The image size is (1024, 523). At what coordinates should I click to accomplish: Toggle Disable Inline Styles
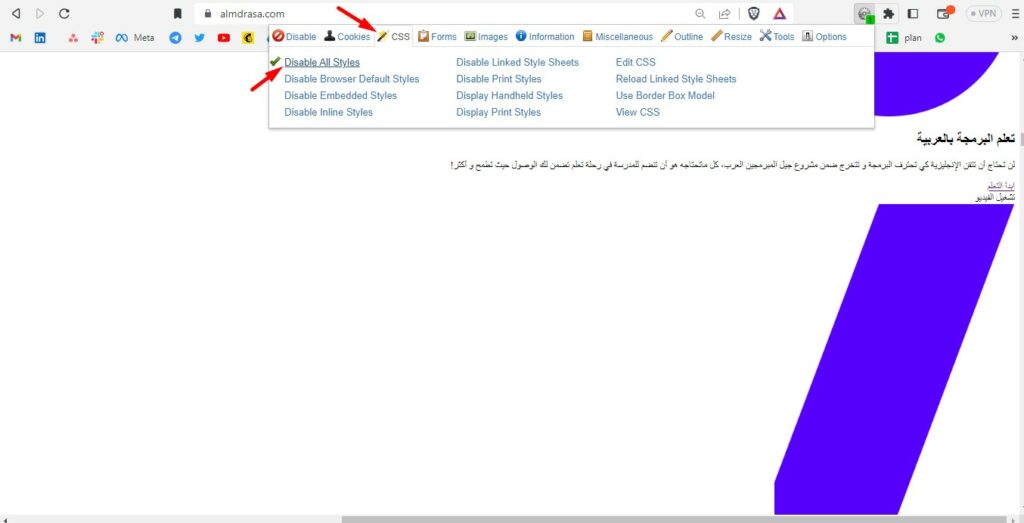click(328, 112)
